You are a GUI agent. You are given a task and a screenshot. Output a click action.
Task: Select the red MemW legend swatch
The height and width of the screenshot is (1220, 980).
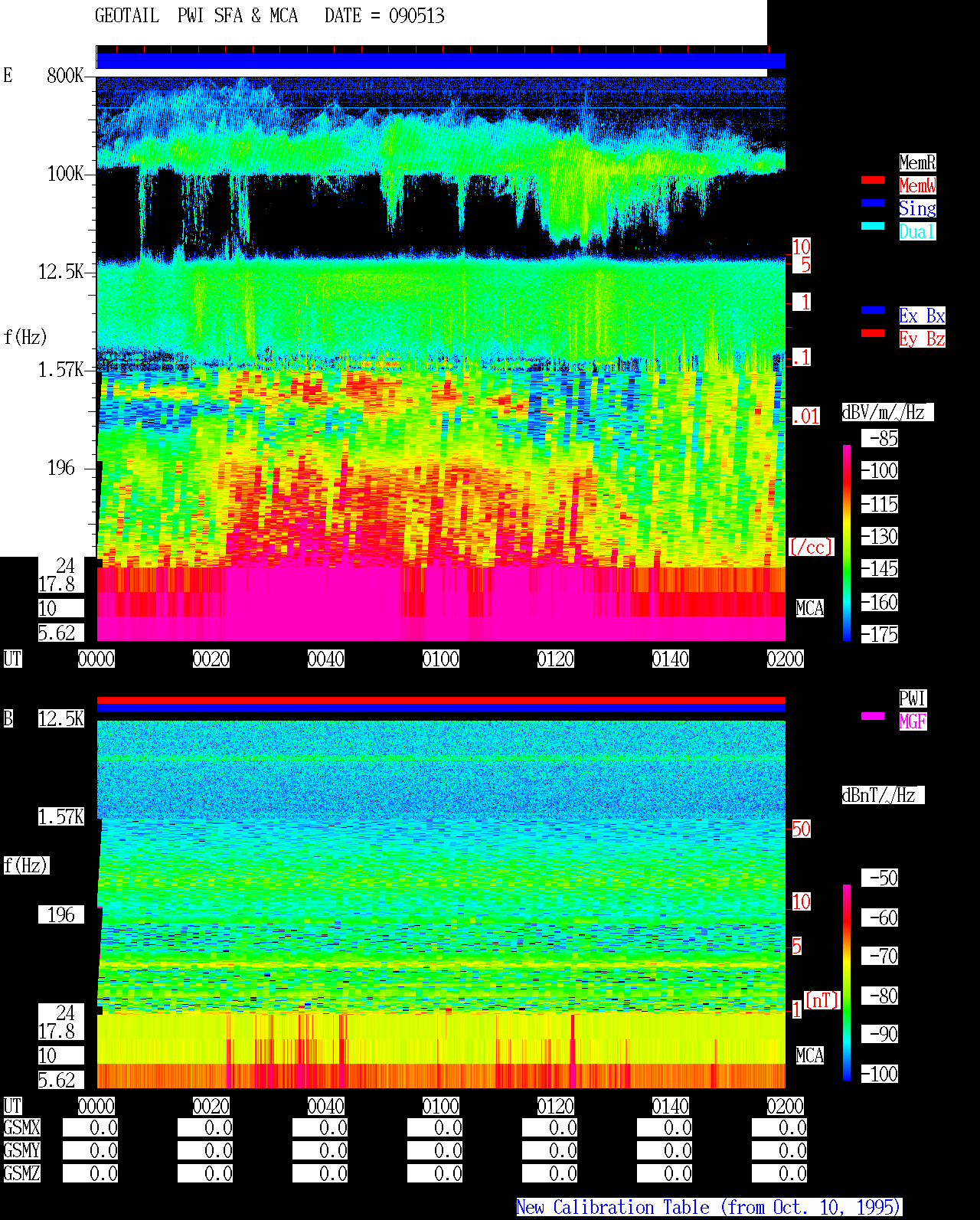click(873, 180)
